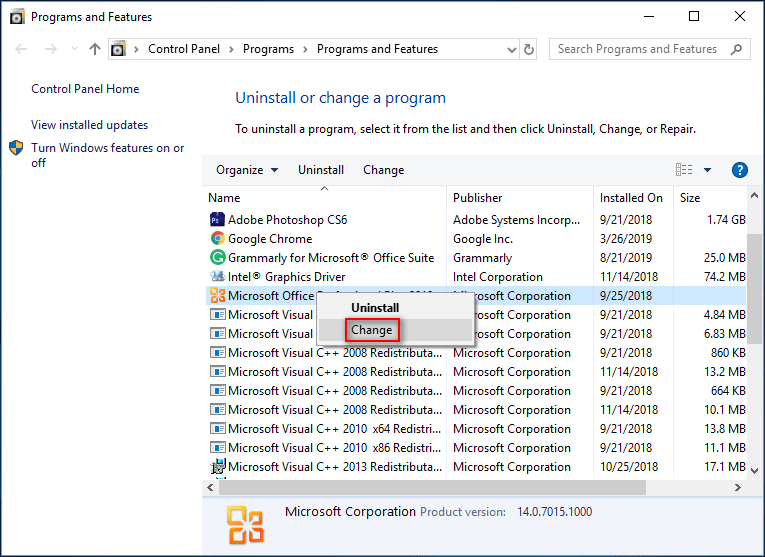Click the Visual C++ 2010 x64 icon

coord(217,429)
